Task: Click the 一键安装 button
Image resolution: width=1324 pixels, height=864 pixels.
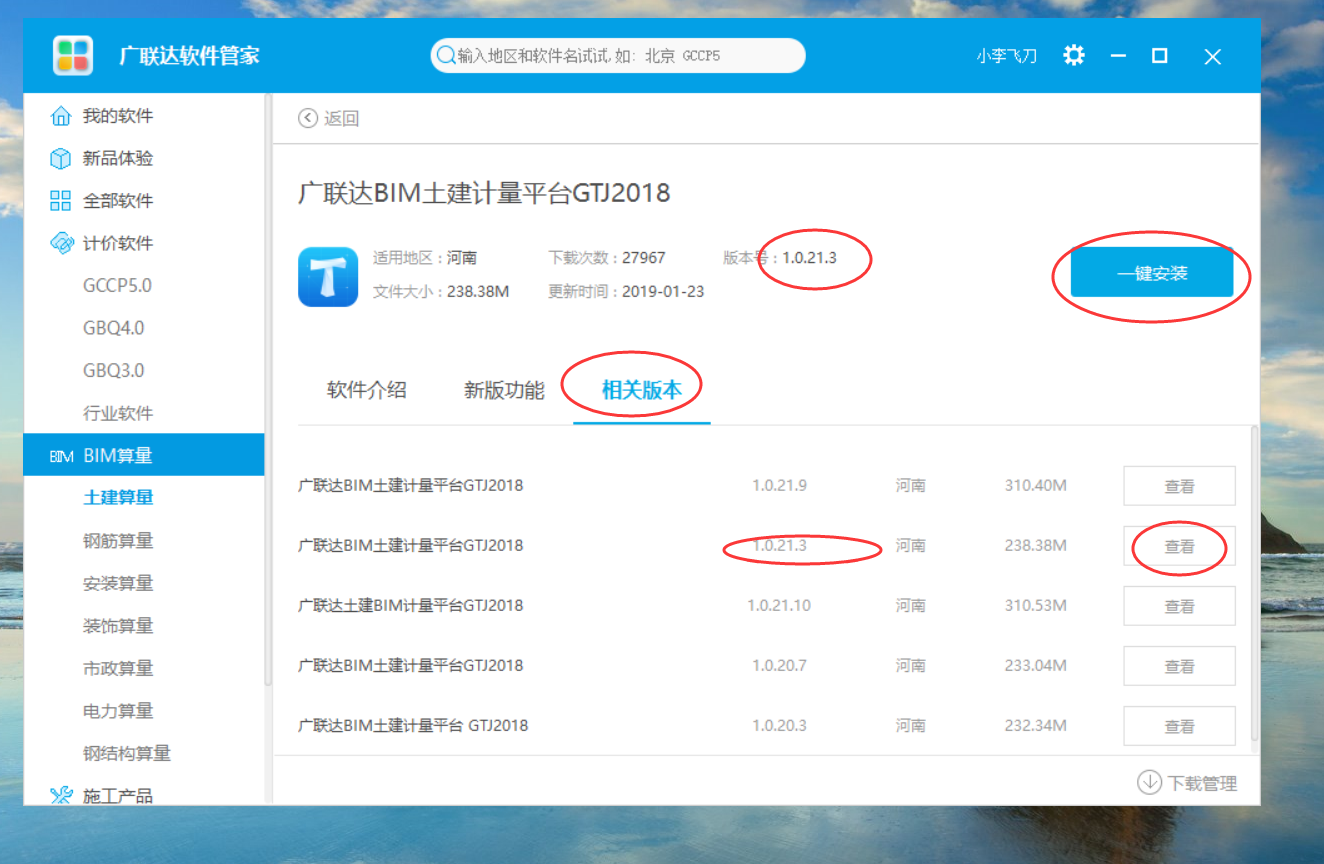Action: tap(1152, 273)
